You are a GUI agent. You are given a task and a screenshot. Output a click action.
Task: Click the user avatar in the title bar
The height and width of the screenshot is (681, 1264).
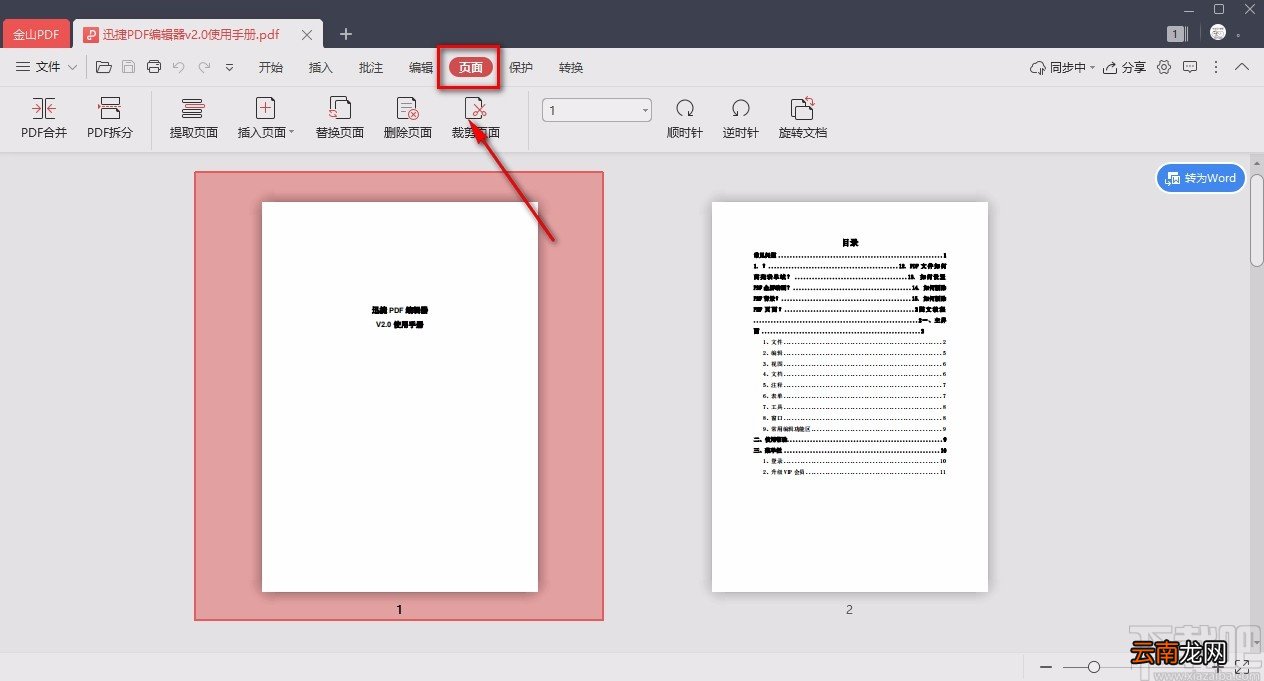point(1218,33)
